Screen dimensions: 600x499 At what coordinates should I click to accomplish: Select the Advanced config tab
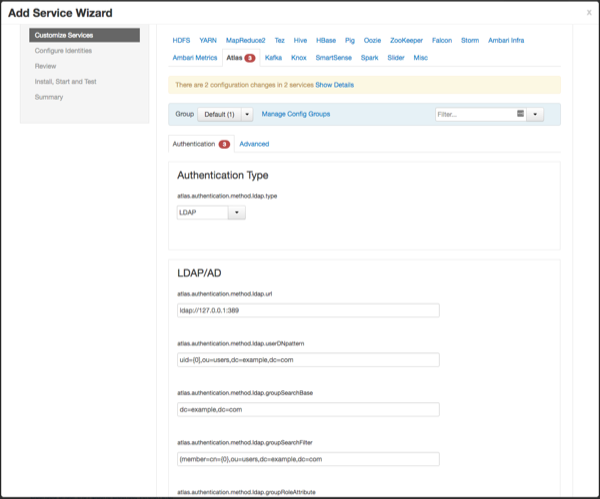[254, 144]
